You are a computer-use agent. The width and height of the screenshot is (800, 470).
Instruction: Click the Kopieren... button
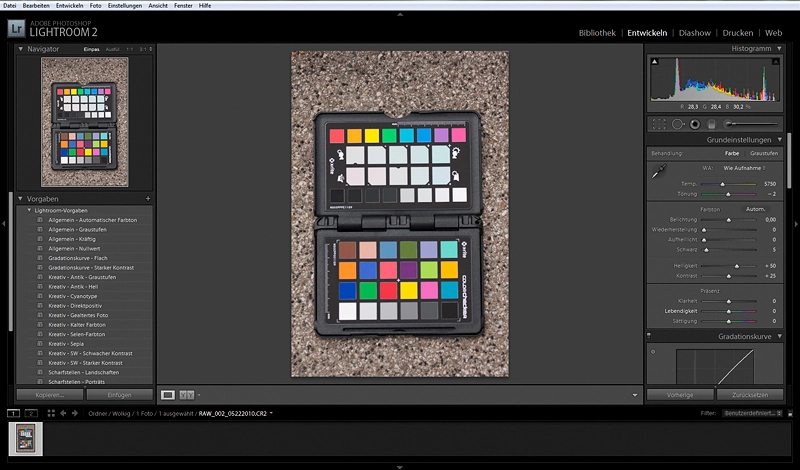point(49,394)
